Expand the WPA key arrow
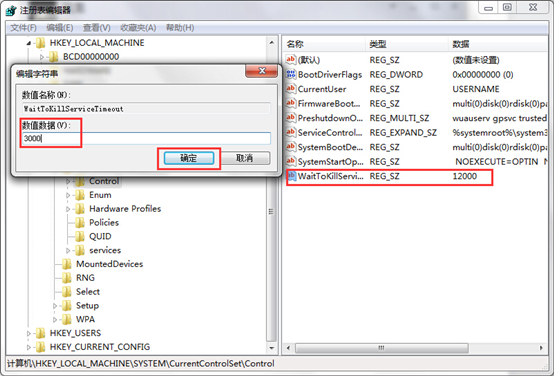The height and width of the screenshot is (376, 554). click(55, 320)
